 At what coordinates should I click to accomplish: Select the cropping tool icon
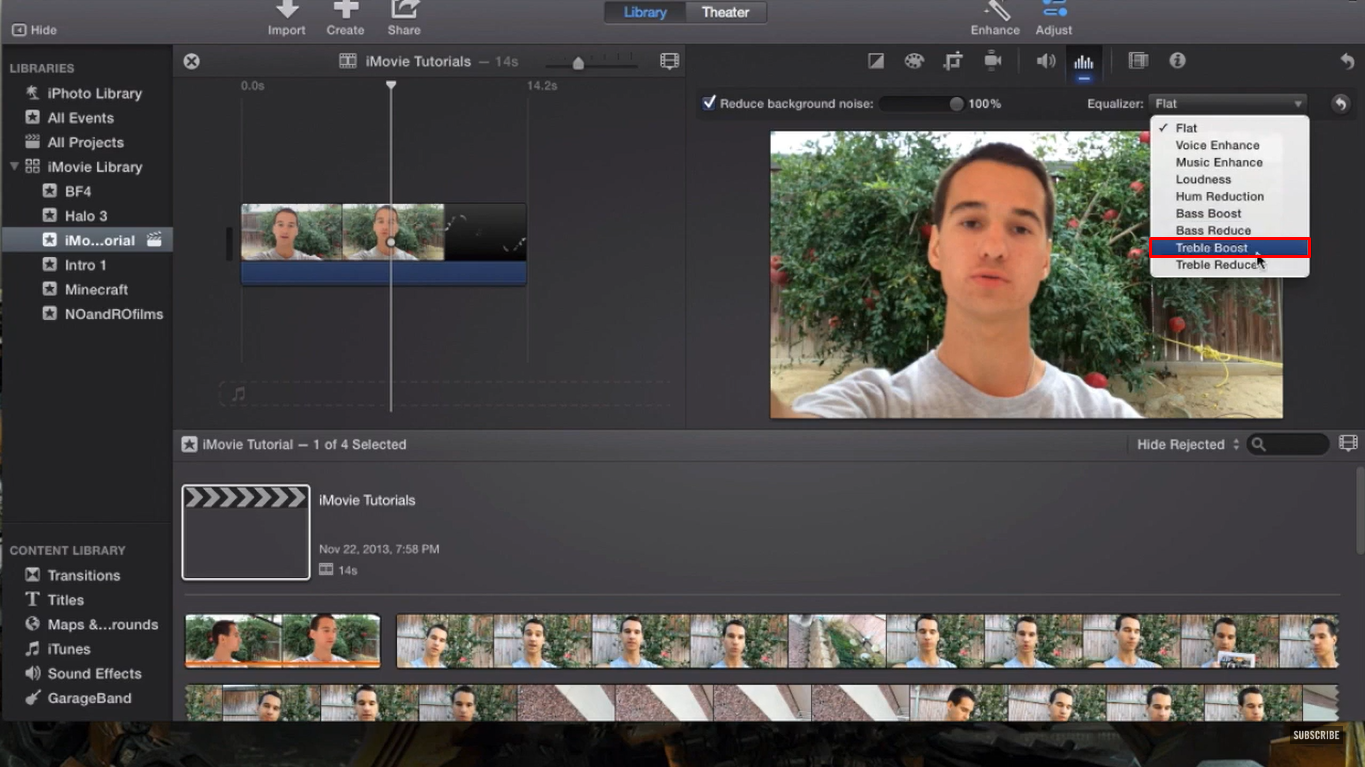click(x=953, y=61)
